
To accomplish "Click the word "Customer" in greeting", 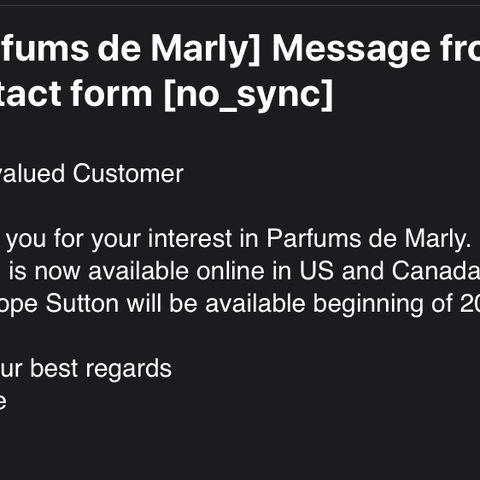I will tap(128, 173).
